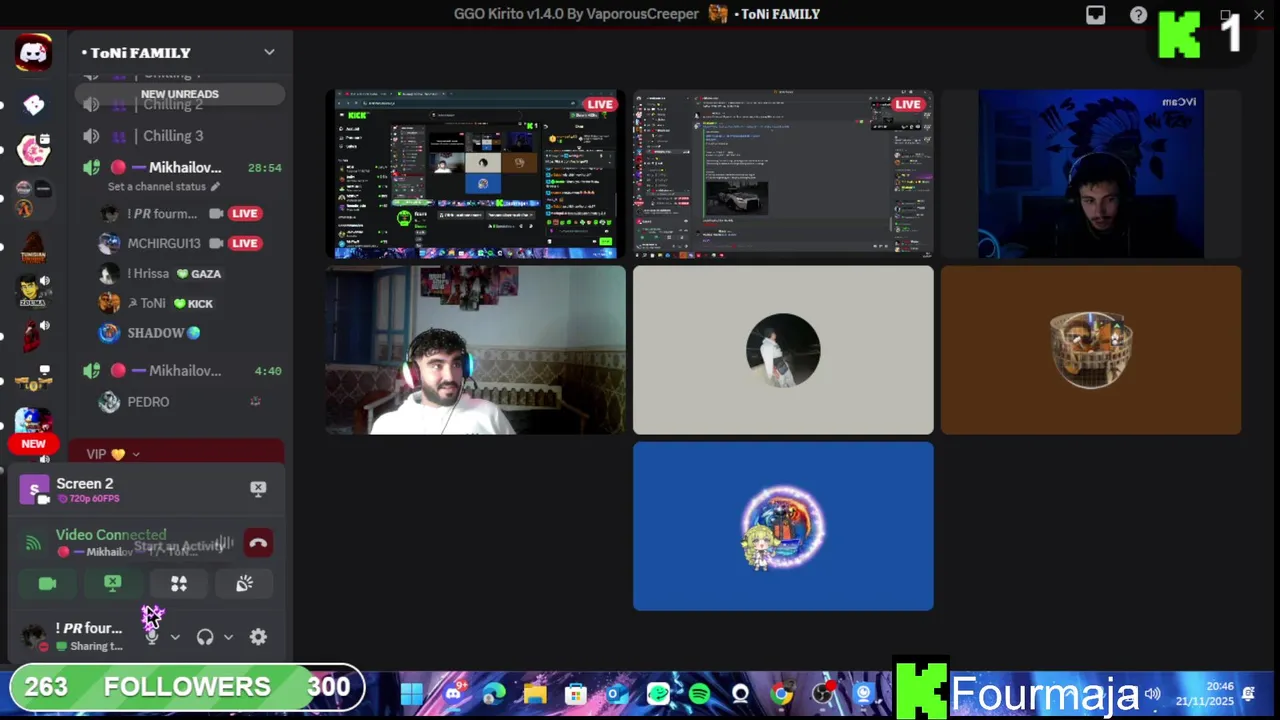Open Discord home direct messages icon
The image size is (1280, 720).
pyautogui.click(x=33, y=52)
